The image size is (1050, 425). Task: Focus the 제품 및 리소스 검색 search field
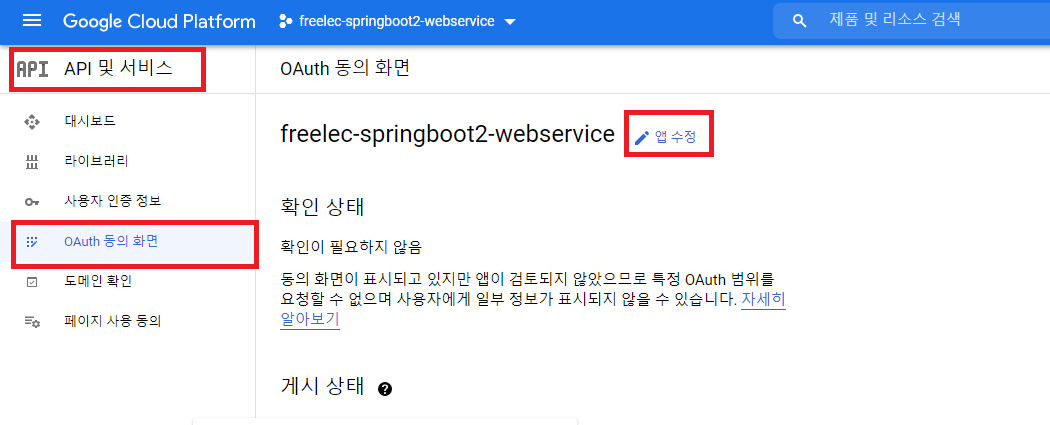(x=911, y=21)
